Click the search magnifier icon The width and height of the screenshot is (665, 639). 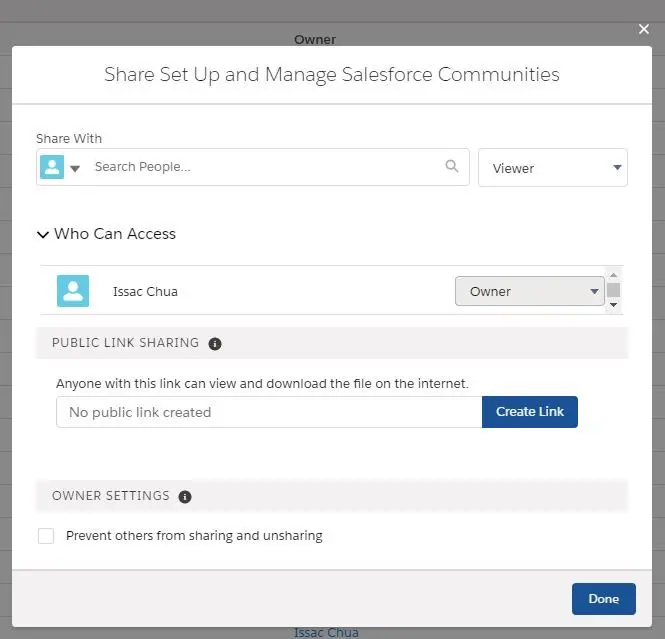(x=452, y=166)
